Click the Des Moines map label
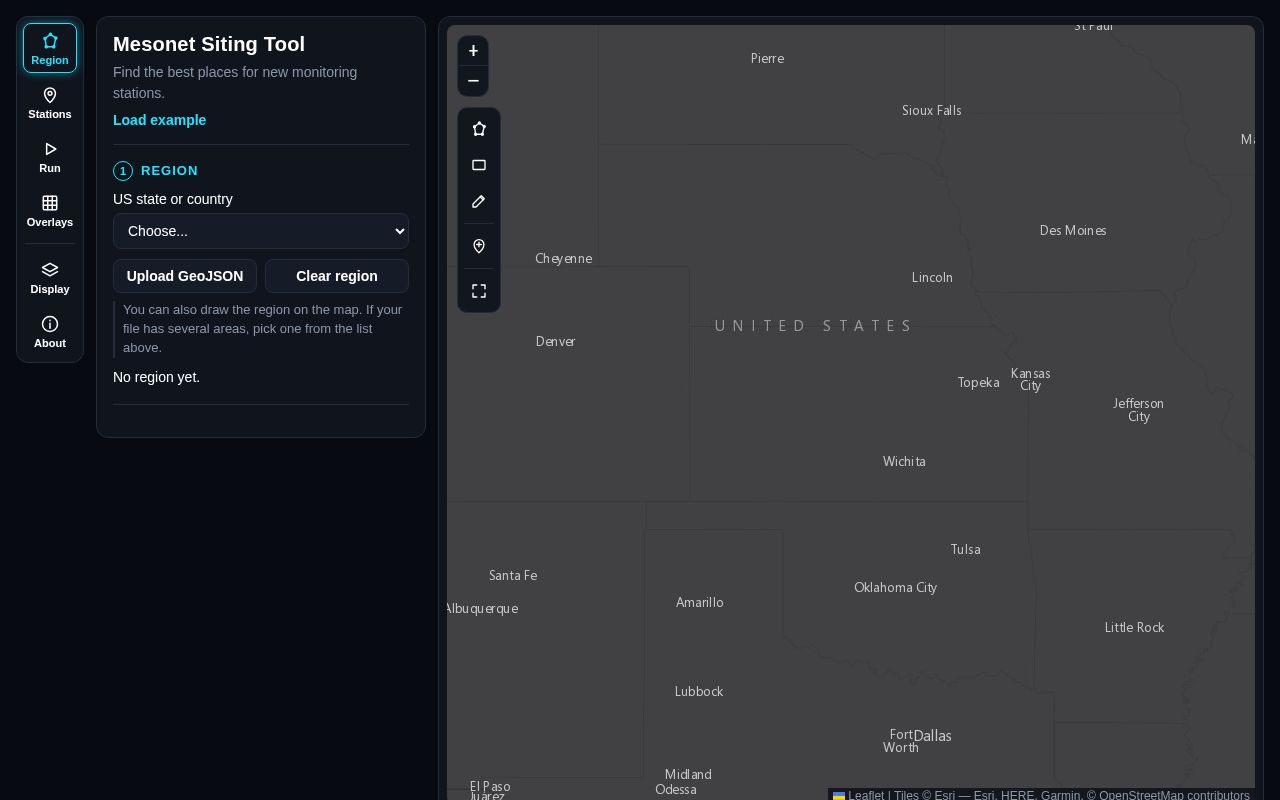This screenshot has height=800, width=1280. click(x=1073, y=231)
